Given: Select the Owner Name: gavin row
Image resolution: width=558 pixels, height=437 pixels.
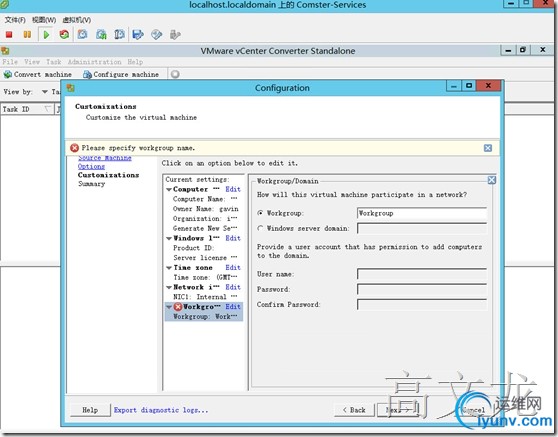Looking at the screenshot, I should (206, 209).
